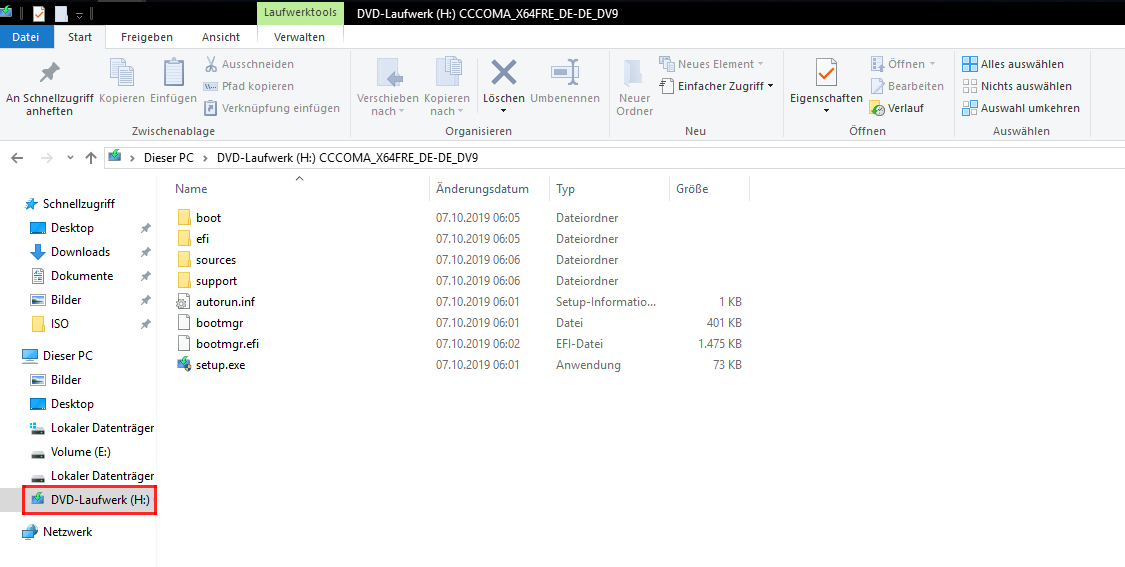This screenshot has height=567, width=1125.
Task: Click the Neuer Ordner icon
Action: point(634,73)
